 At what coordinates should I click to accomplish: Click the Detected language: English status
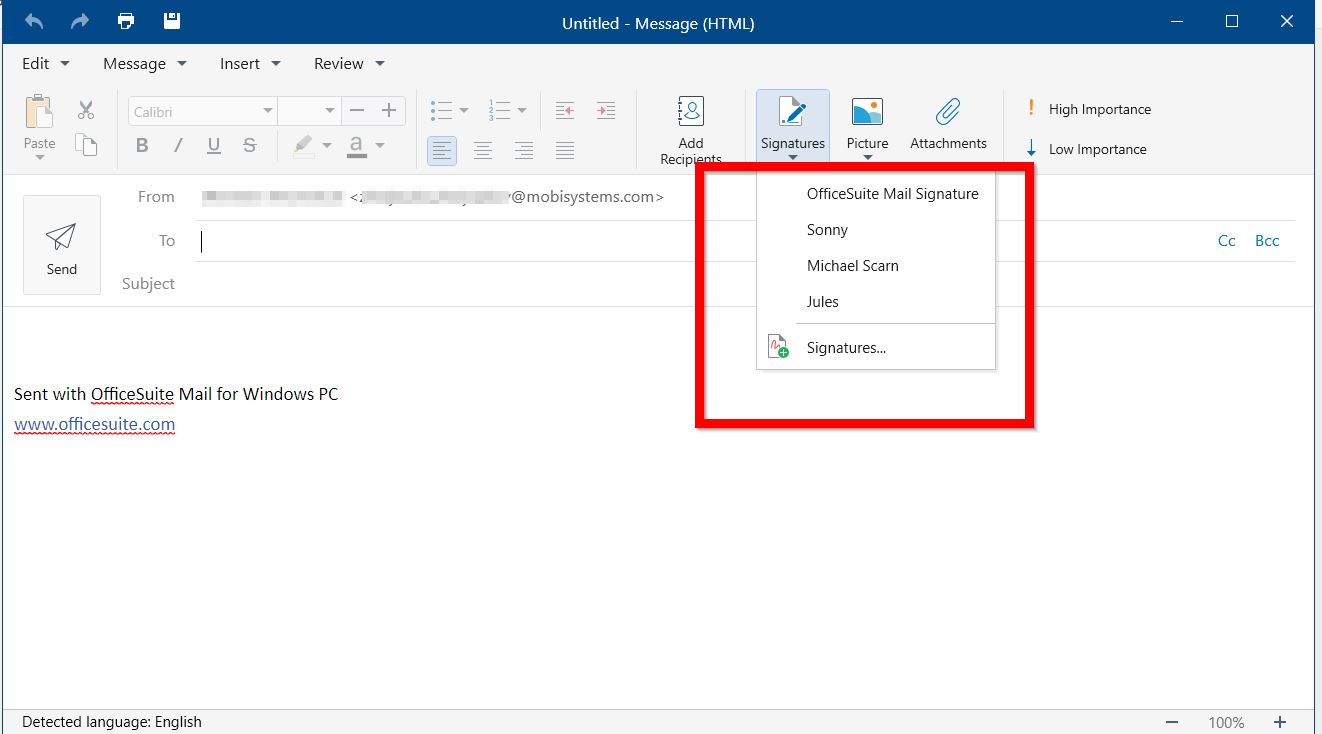[112, 722]
